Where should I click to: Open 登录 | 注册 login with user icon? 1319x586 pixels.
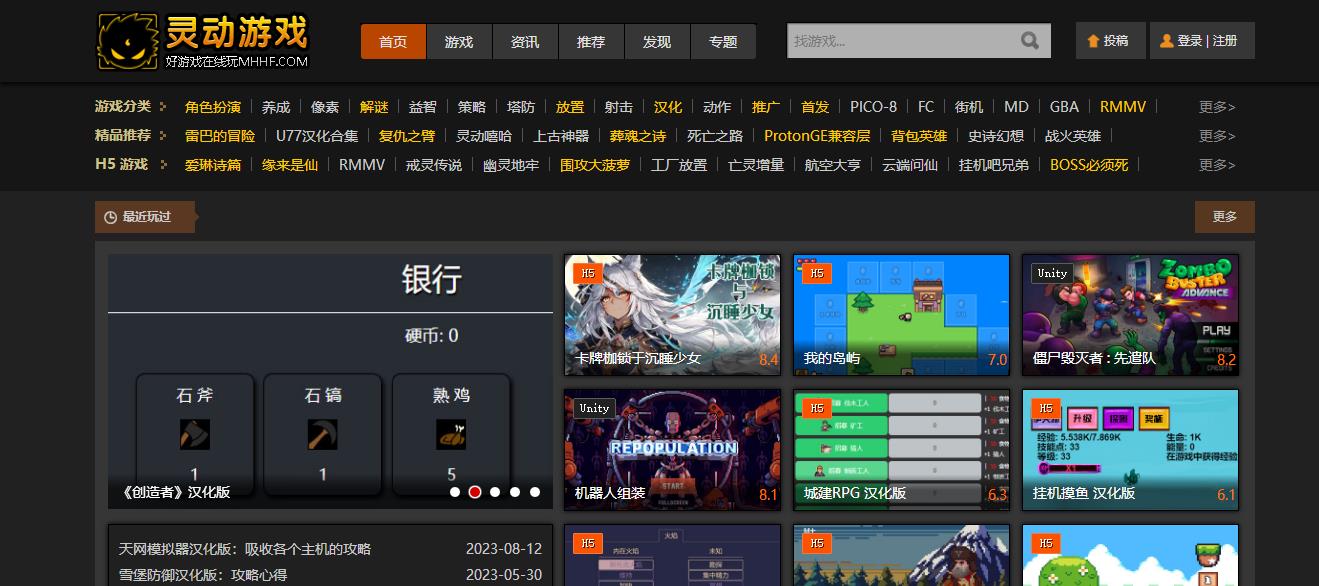pyautogui.click(x=1201, y=41)
